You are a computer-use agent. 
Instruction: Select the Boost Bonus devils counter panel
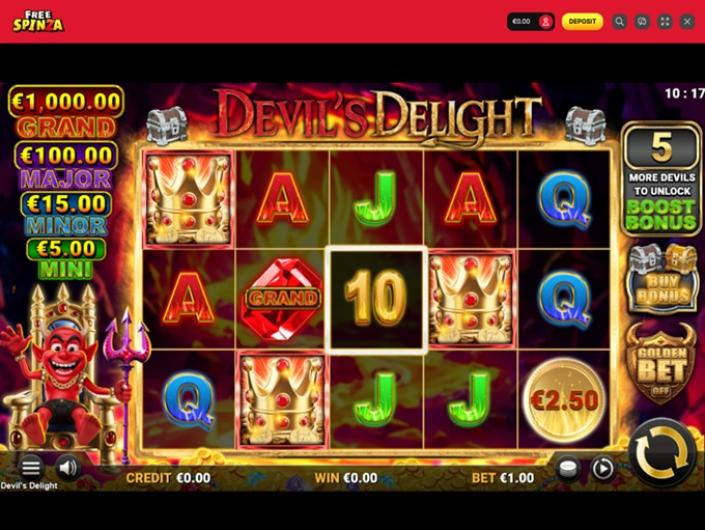click(x=661, y=180)
